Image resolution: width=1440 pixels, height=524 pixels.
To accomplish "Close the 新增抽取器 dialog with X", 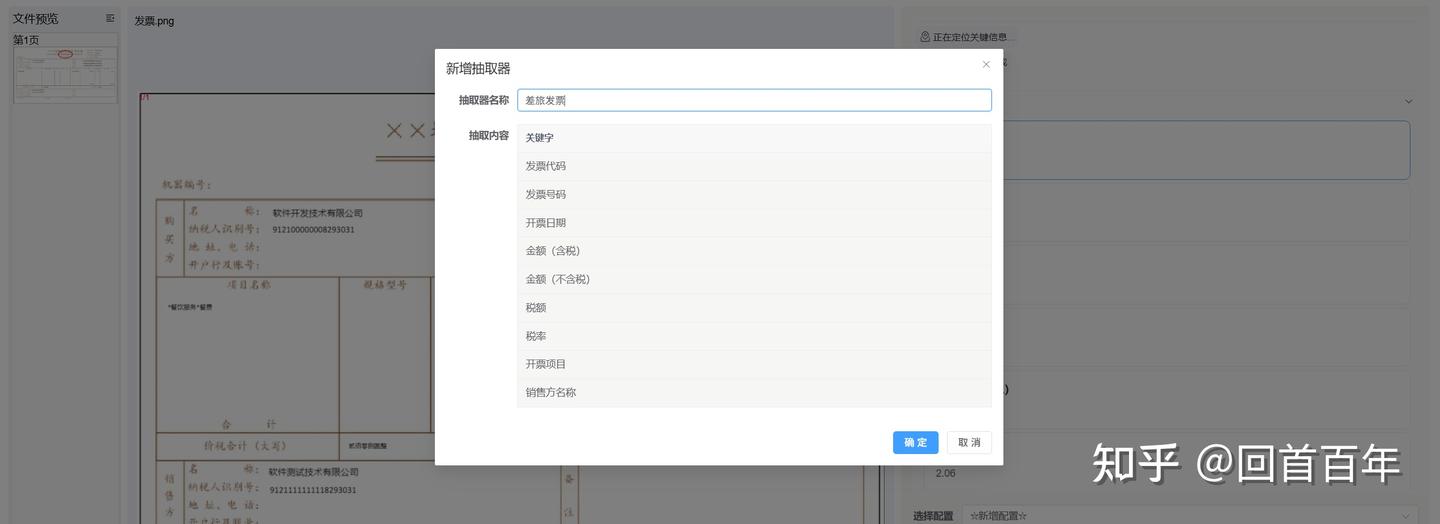I will [986, 65].
